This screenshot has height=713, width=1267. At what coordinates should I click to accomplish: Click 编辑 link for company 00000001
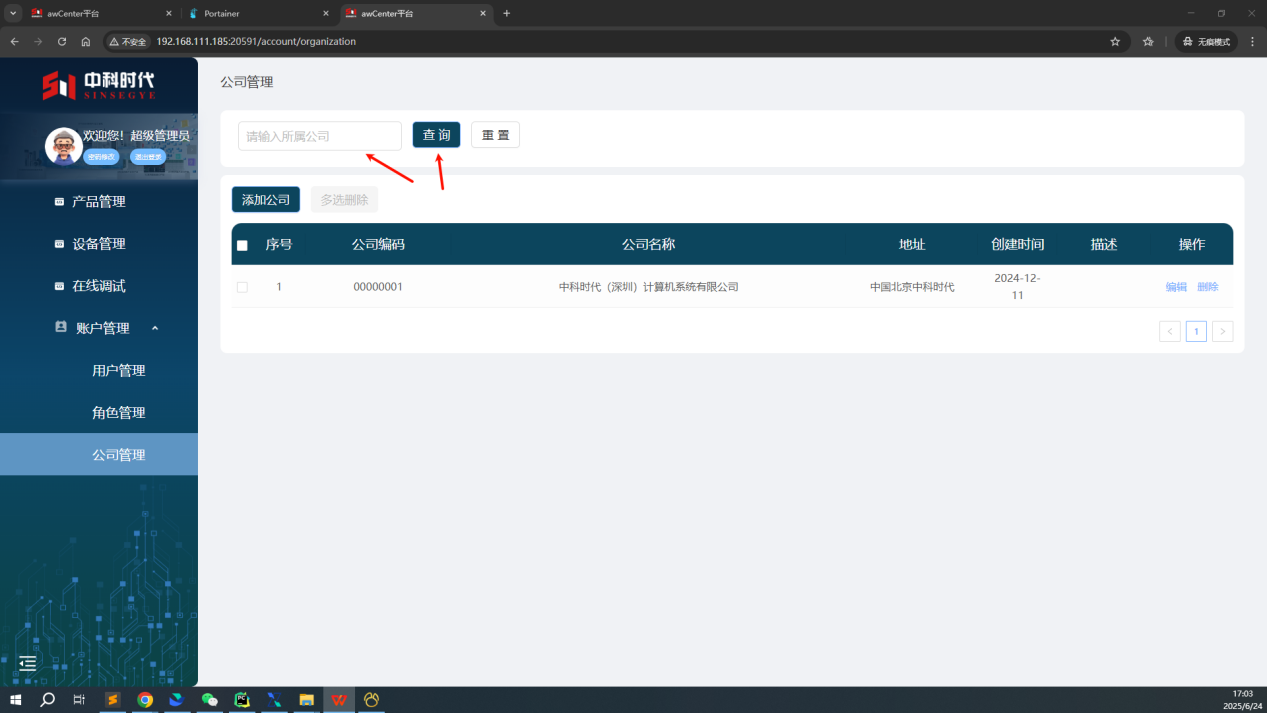pos(1176,287)
